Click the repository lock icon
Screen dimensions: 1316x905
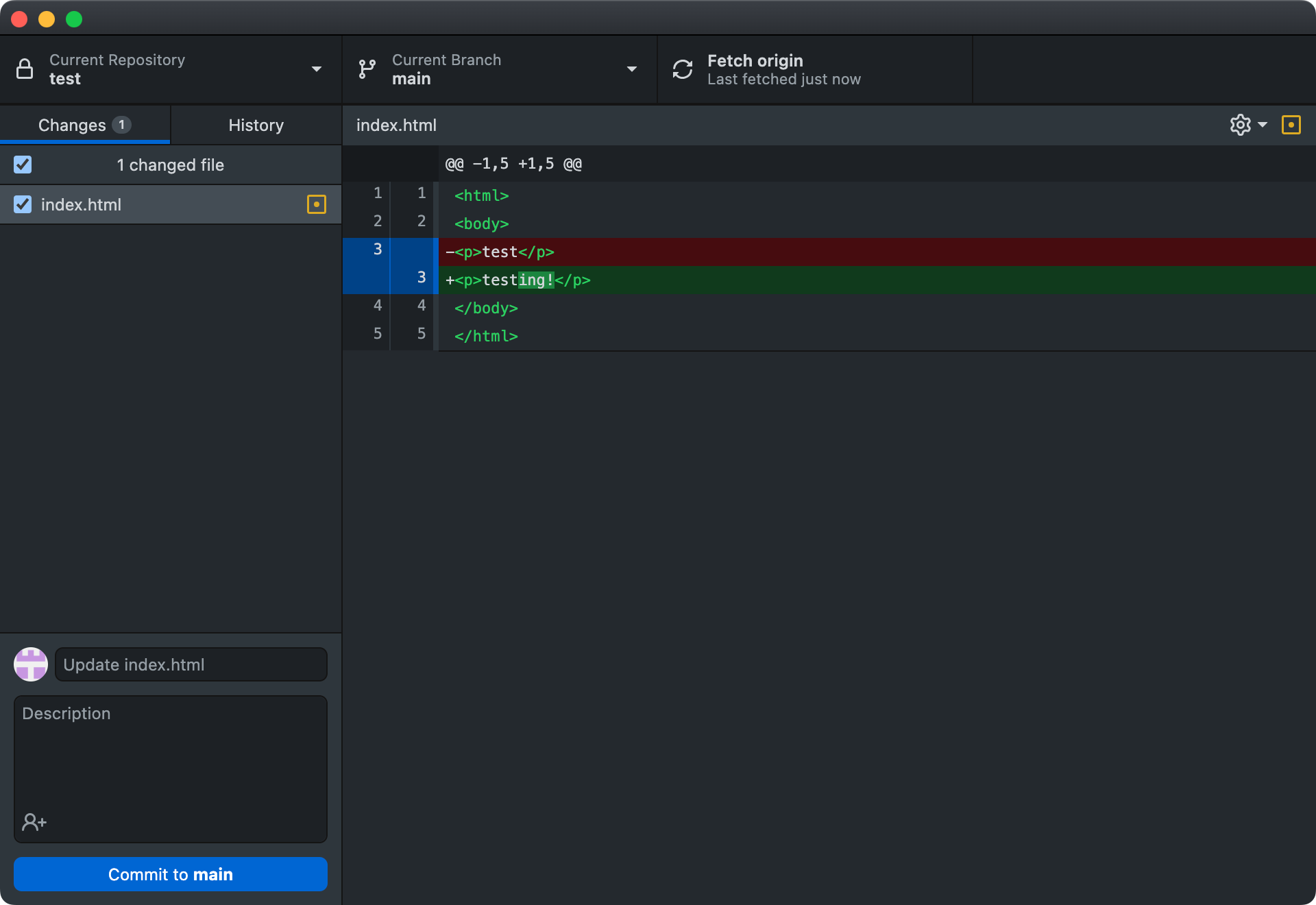(x=25, y=69)
